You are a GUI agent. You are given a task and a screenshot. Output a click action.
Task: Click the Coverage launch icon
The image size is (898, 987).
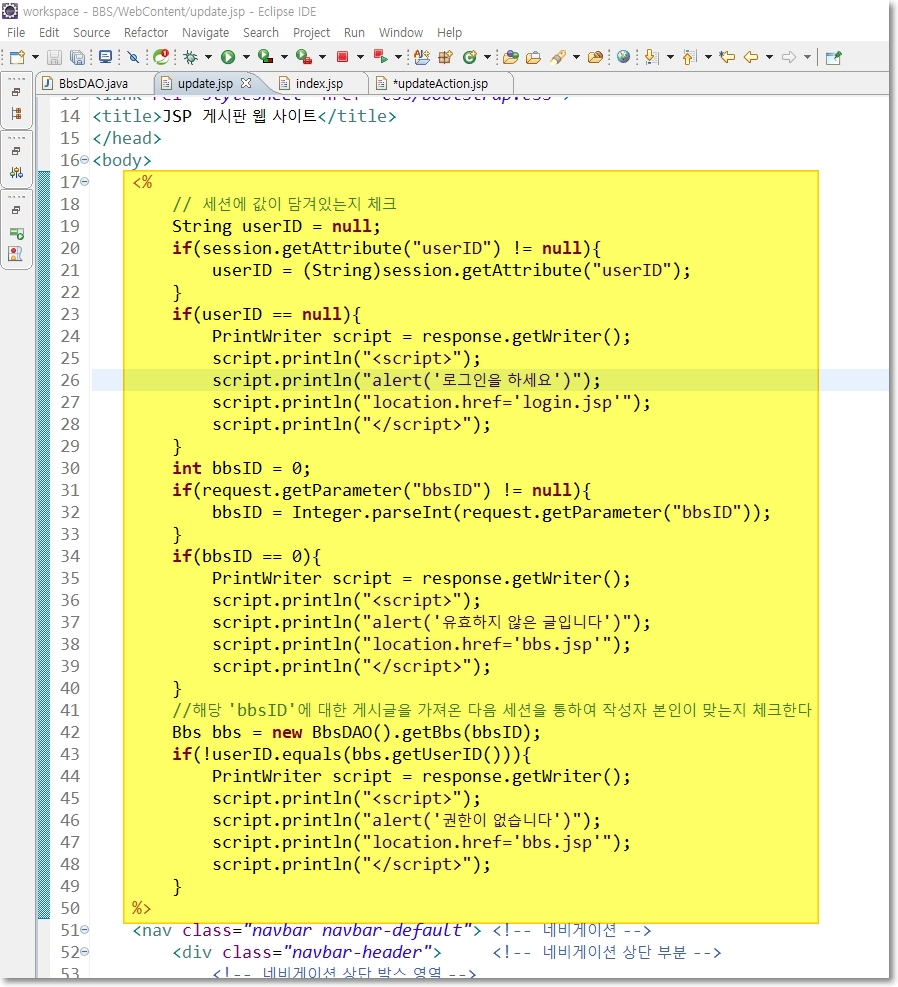[266, 57]
